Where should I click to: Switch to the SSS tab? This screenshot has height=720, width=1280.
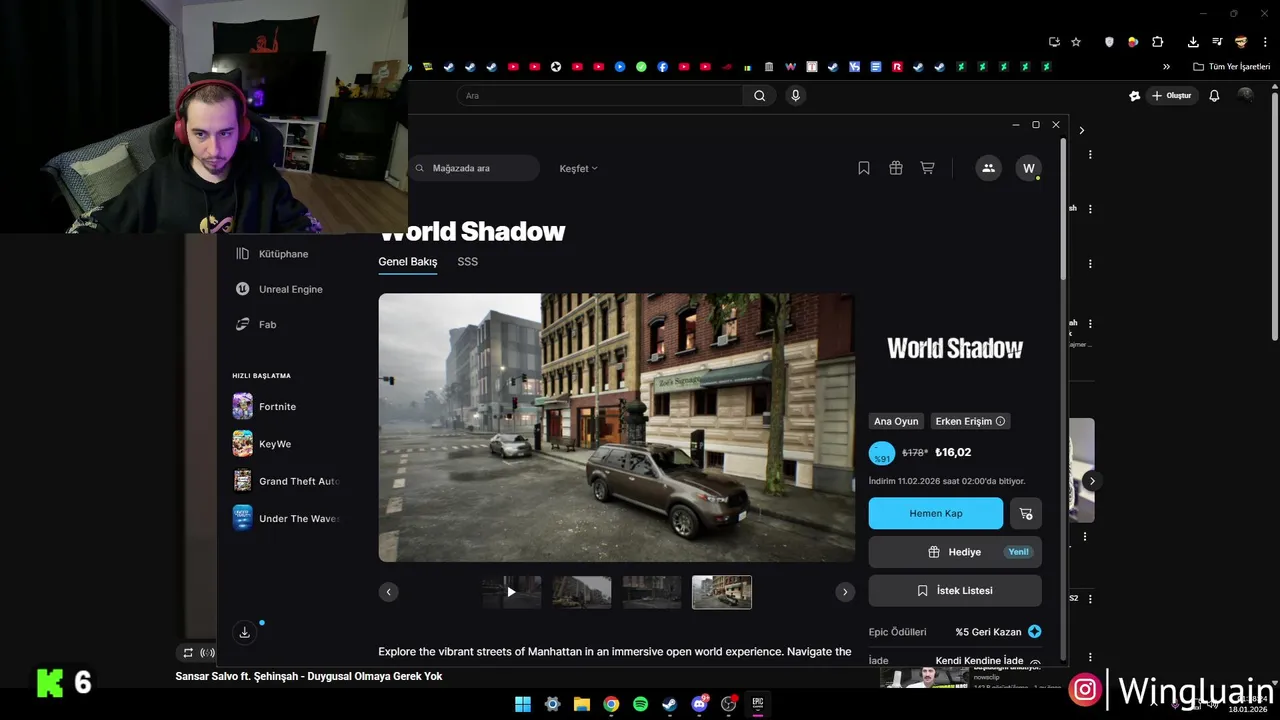point(467,262)
